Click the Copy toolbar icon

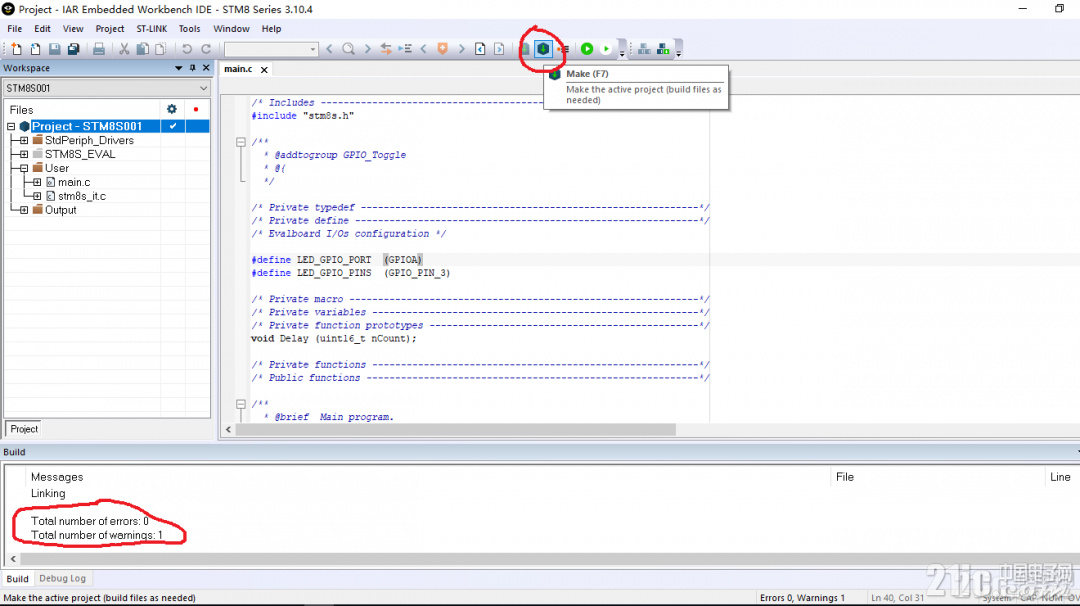click(143, 49)
